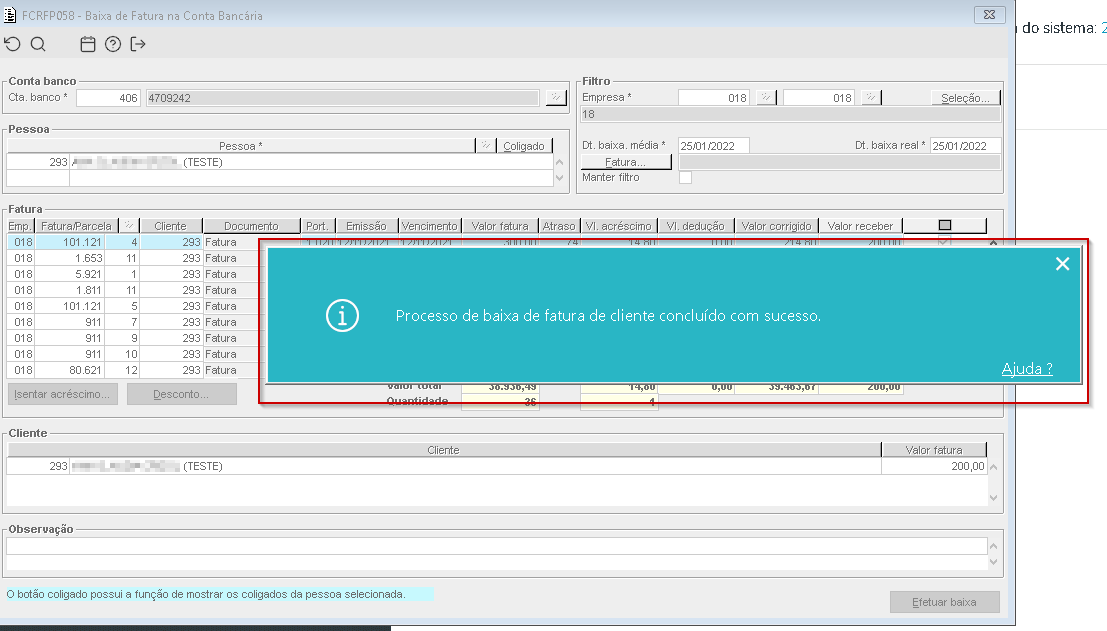Click Dt. baixa. média date field
This screenshot has width=1107, height=631.
pos(713,145)
